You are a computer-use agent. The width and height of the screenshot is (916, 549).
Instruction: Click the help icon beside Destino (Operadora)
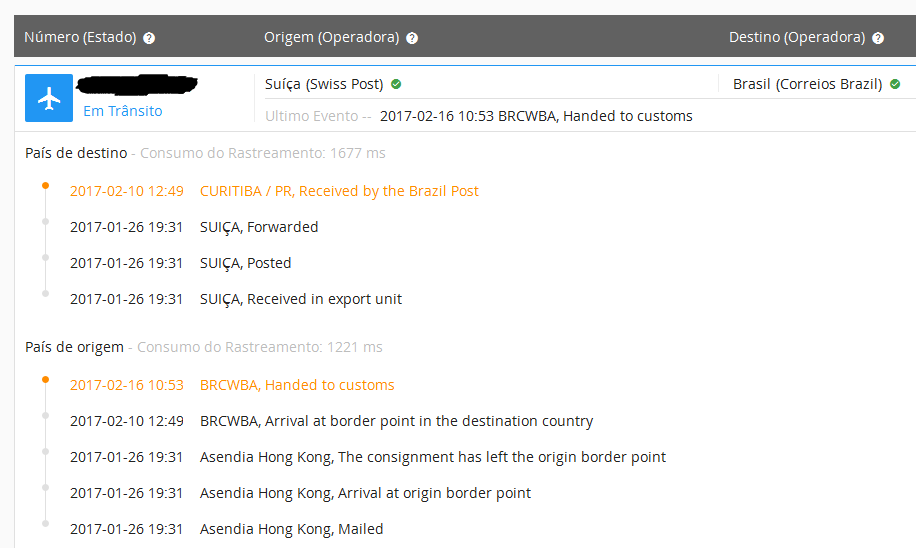point(878,38)
